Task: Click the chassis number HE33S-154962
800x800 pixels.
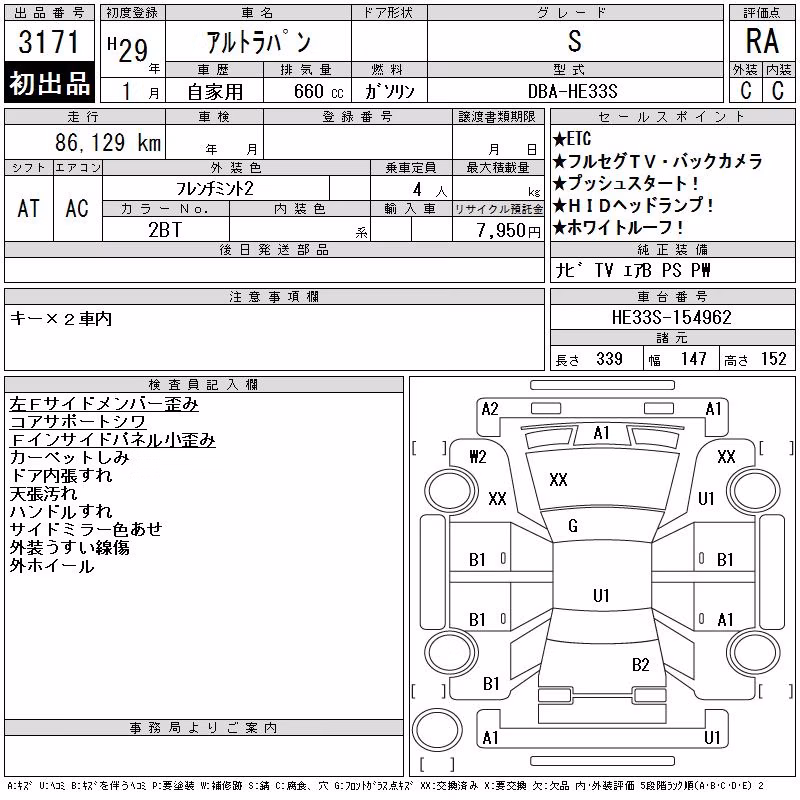Action: [x=671, y=317]
